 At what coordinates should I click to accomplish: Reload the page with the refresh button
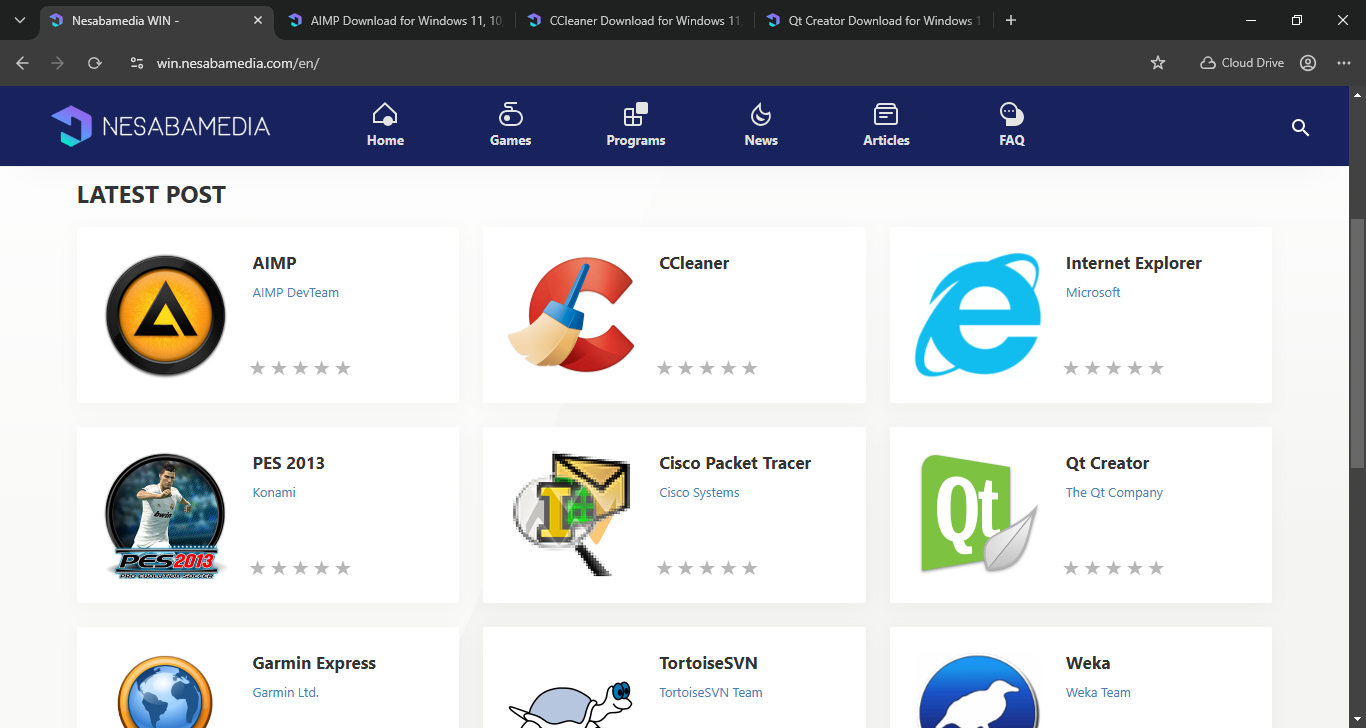tap(95, 63)
